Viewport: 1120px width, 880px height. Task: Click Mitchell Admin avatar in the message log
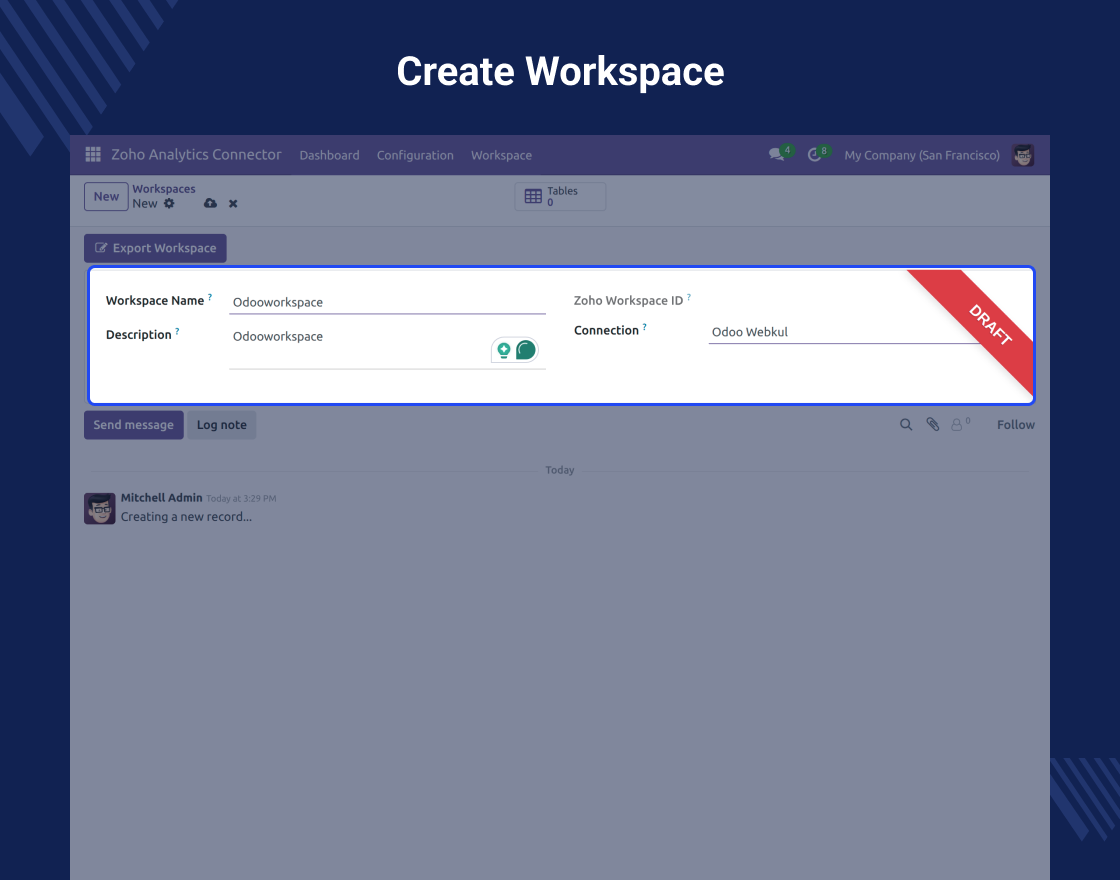(100, 509)
